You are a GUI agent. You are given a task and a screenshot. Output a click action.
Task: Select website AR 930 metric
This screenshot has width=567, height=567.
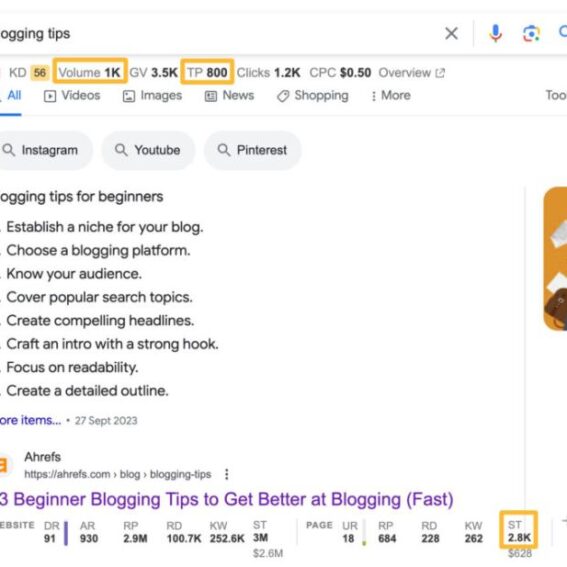89,532
